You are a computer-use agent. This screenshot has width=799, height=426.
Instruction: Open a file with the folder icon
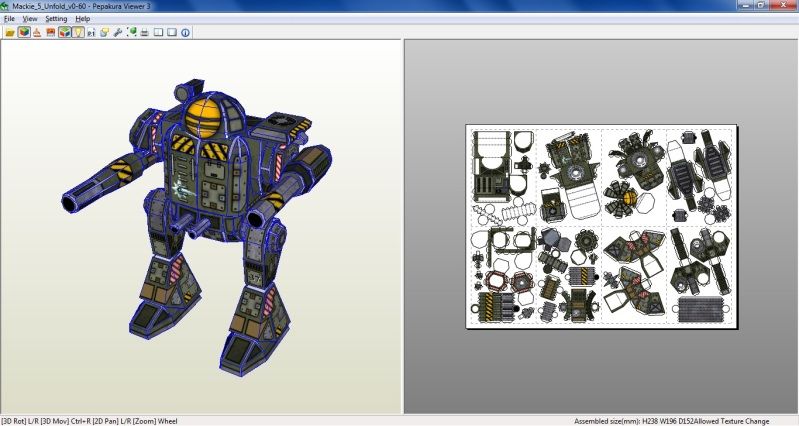[10, 33]
